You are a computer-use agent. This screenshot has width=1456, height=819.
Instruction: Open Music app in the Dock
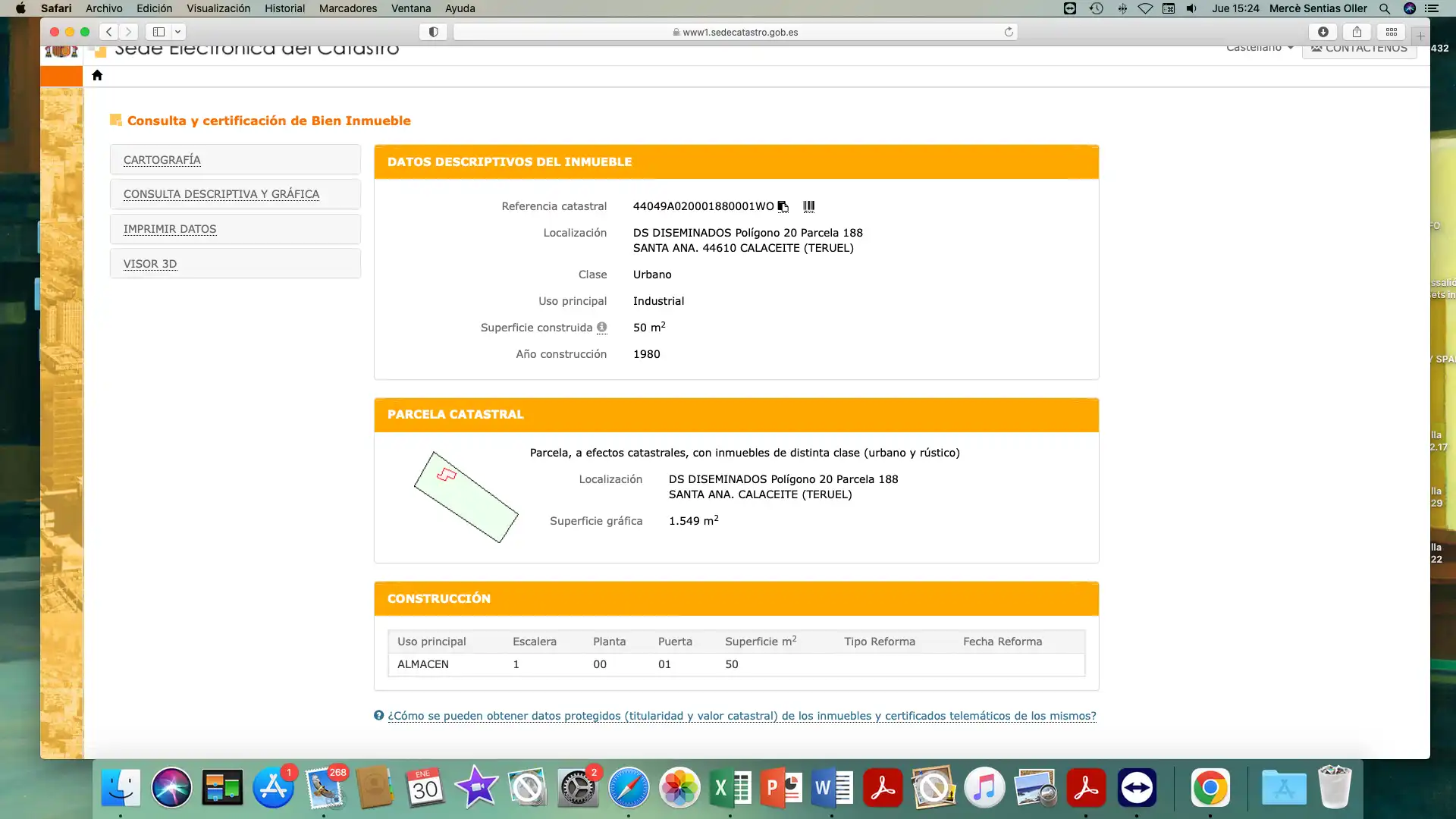coord(984,788)
